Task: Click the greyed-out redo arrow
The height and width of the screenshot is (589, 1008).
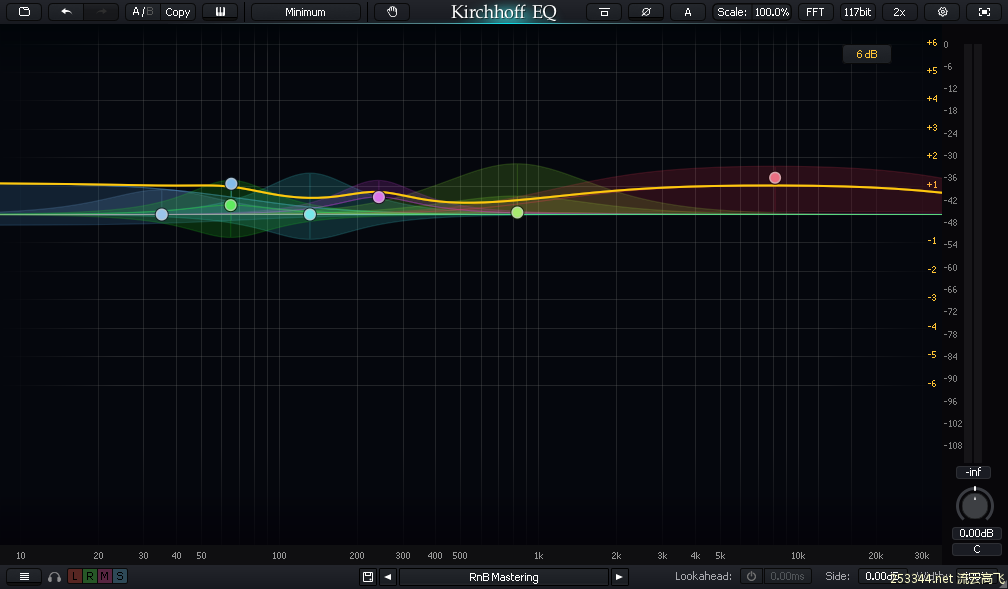Action: (102, 12)
